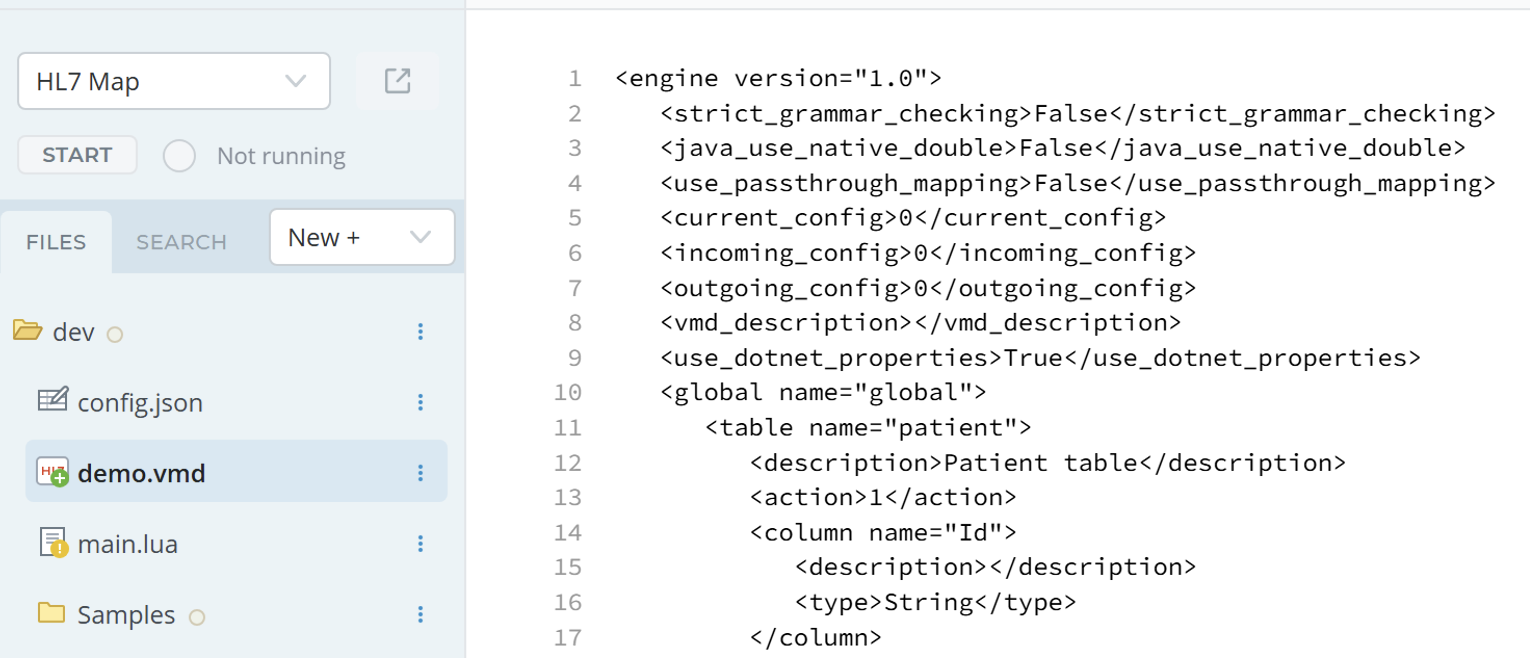This screenshot has height=658, width=1530.
Task: Open the dev folder's three-dot menu
Action: 421,331
